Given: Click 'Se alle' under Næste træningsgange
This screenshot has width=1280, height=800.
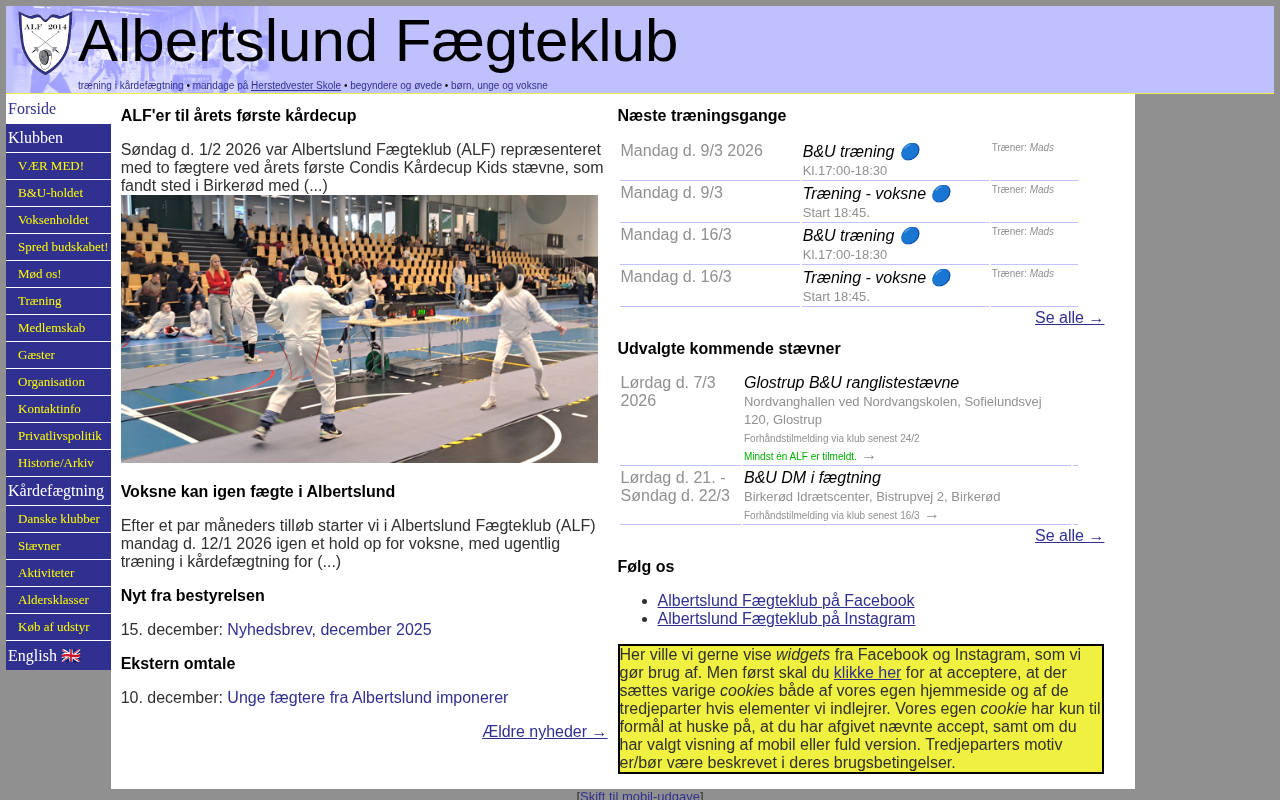Looking at the screenshot, I should pos(1069,318).
